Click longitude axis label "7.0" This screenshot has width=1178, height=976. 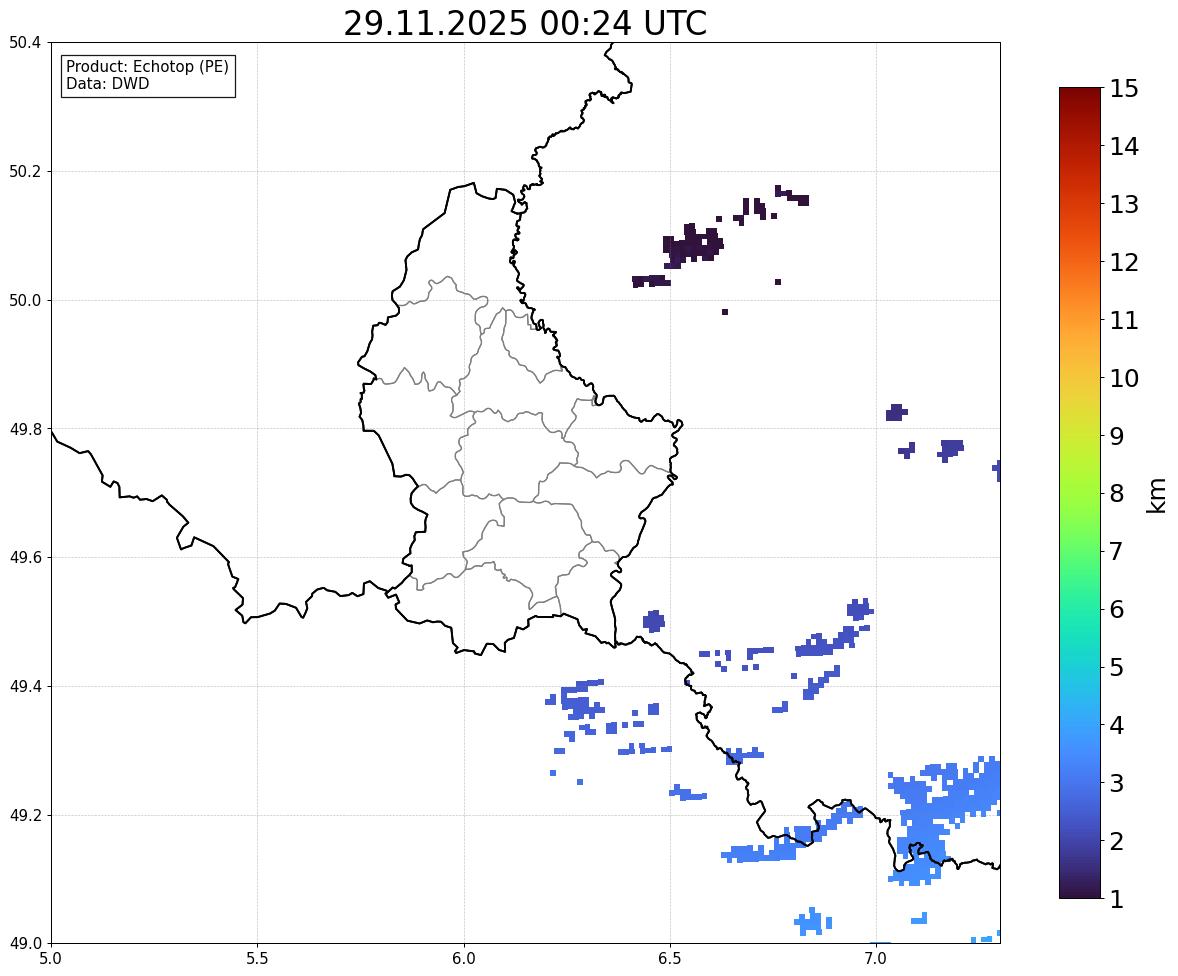coord(876,958)
